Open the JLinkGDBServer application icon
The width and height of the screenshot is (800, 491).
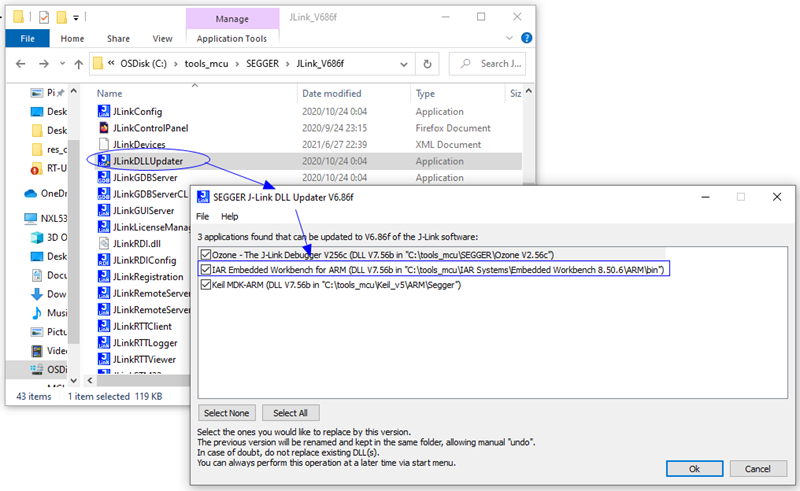coord(104,177)
